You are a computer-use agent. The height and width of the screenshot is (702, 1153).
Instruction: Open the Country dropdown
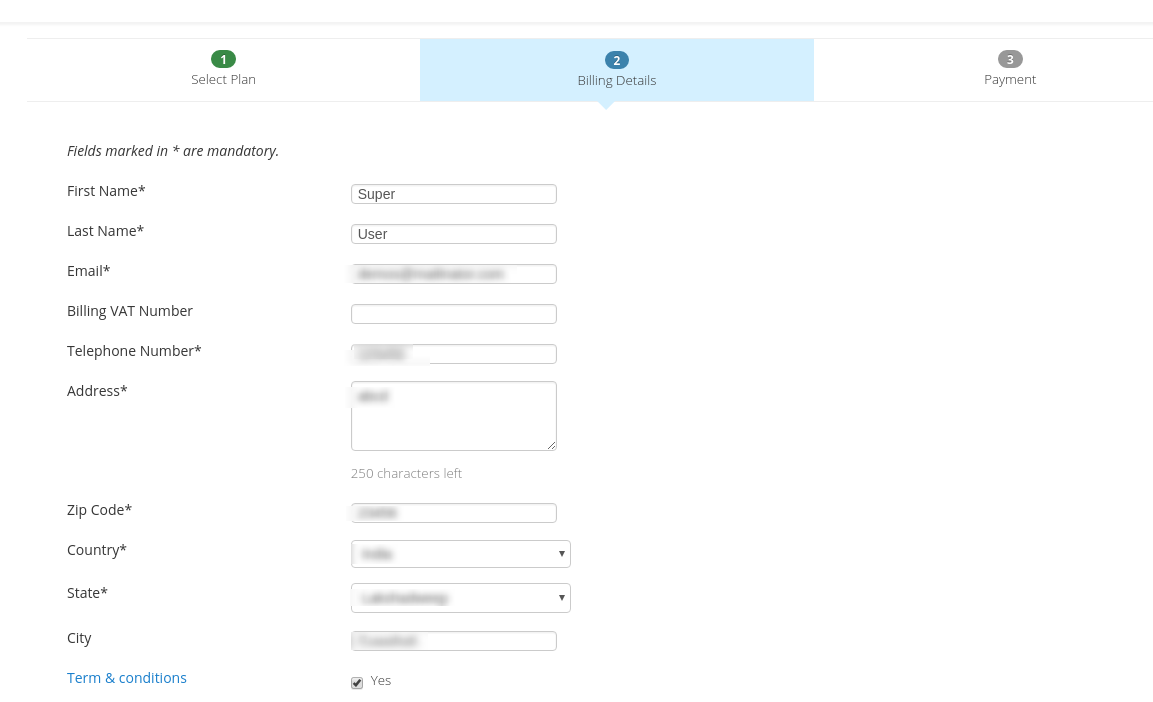(460, 554)
